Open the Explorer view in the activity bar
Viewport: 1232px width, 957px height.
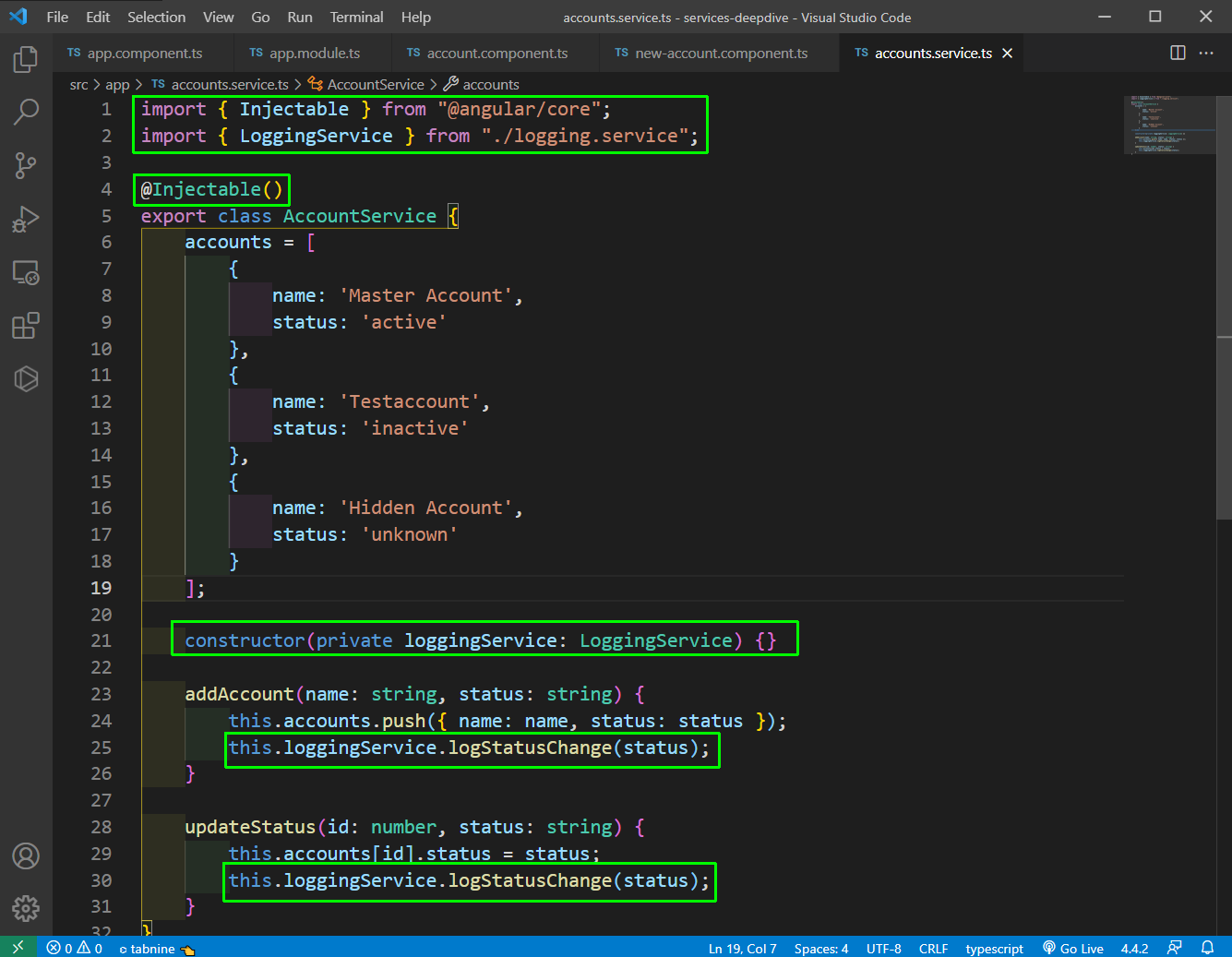click(x=25, y=58)
